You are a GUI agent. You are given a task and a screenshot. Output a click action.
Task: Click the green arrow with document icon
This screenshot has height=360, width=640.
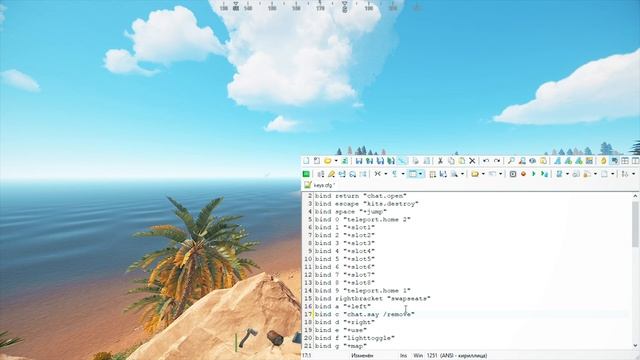click(544, 174)
